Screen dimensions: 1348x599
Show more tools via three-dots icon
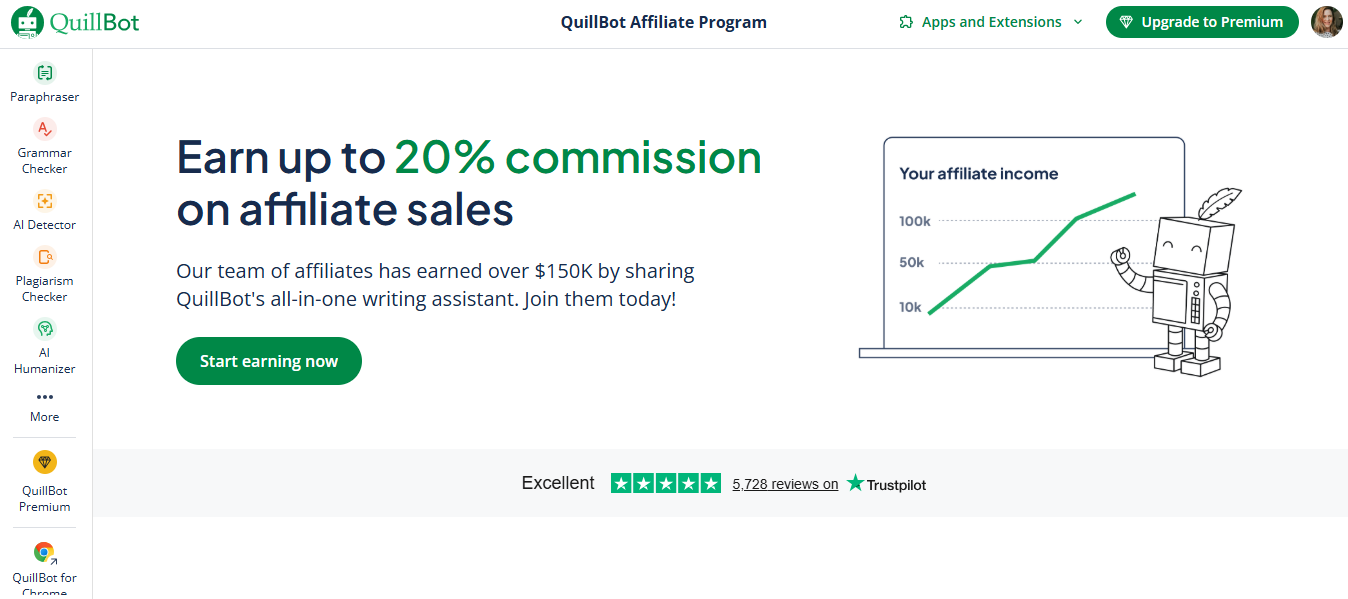pos(45,397)
